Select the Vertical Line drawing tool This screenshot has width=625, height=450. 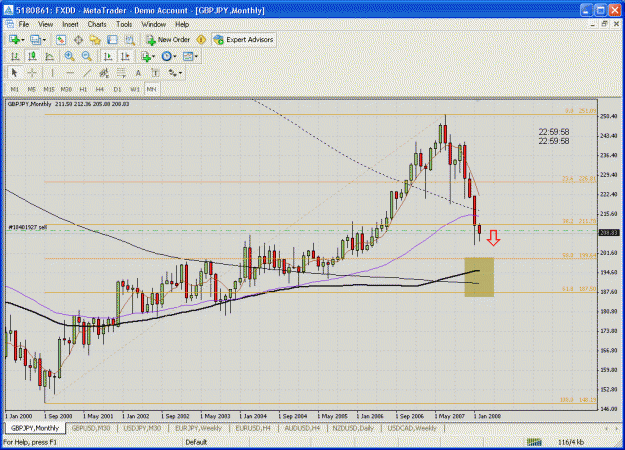(52, 73)
